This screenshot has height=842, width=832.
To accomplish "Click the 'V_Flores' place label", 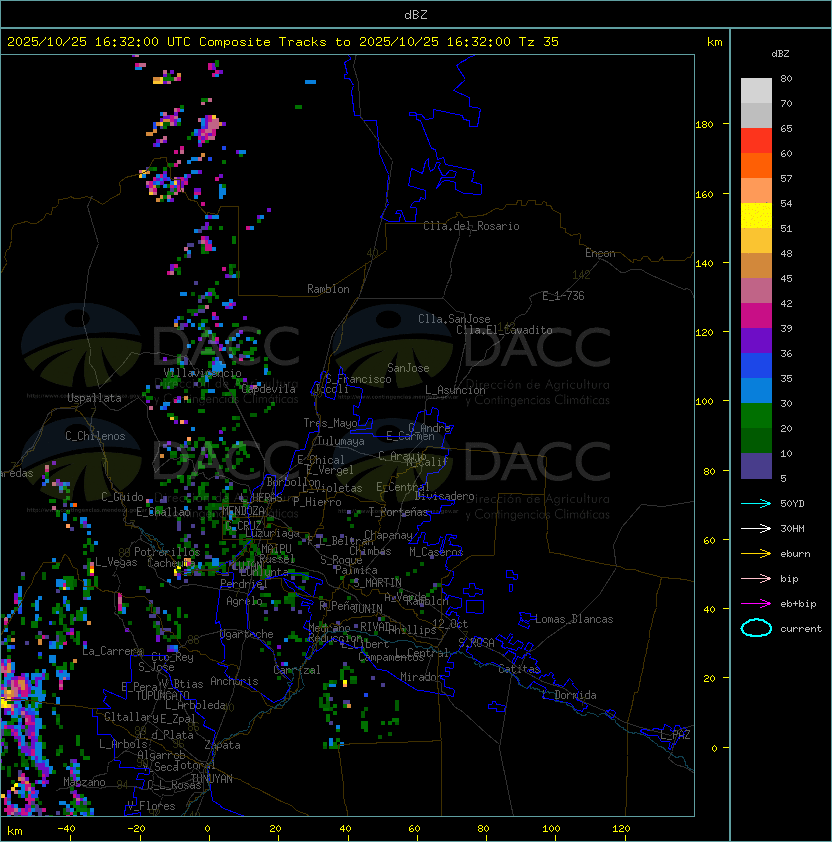I will point(151,806).
